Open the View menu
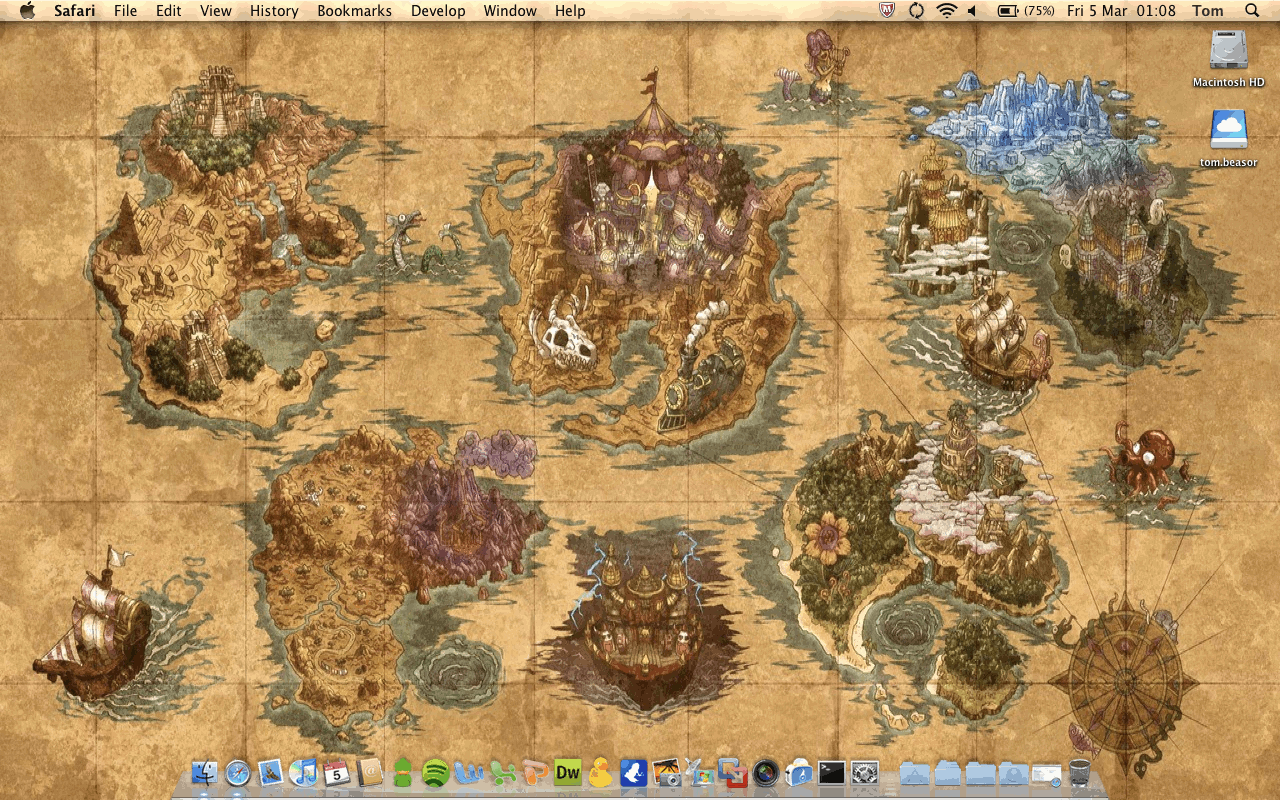 point(216,11)
